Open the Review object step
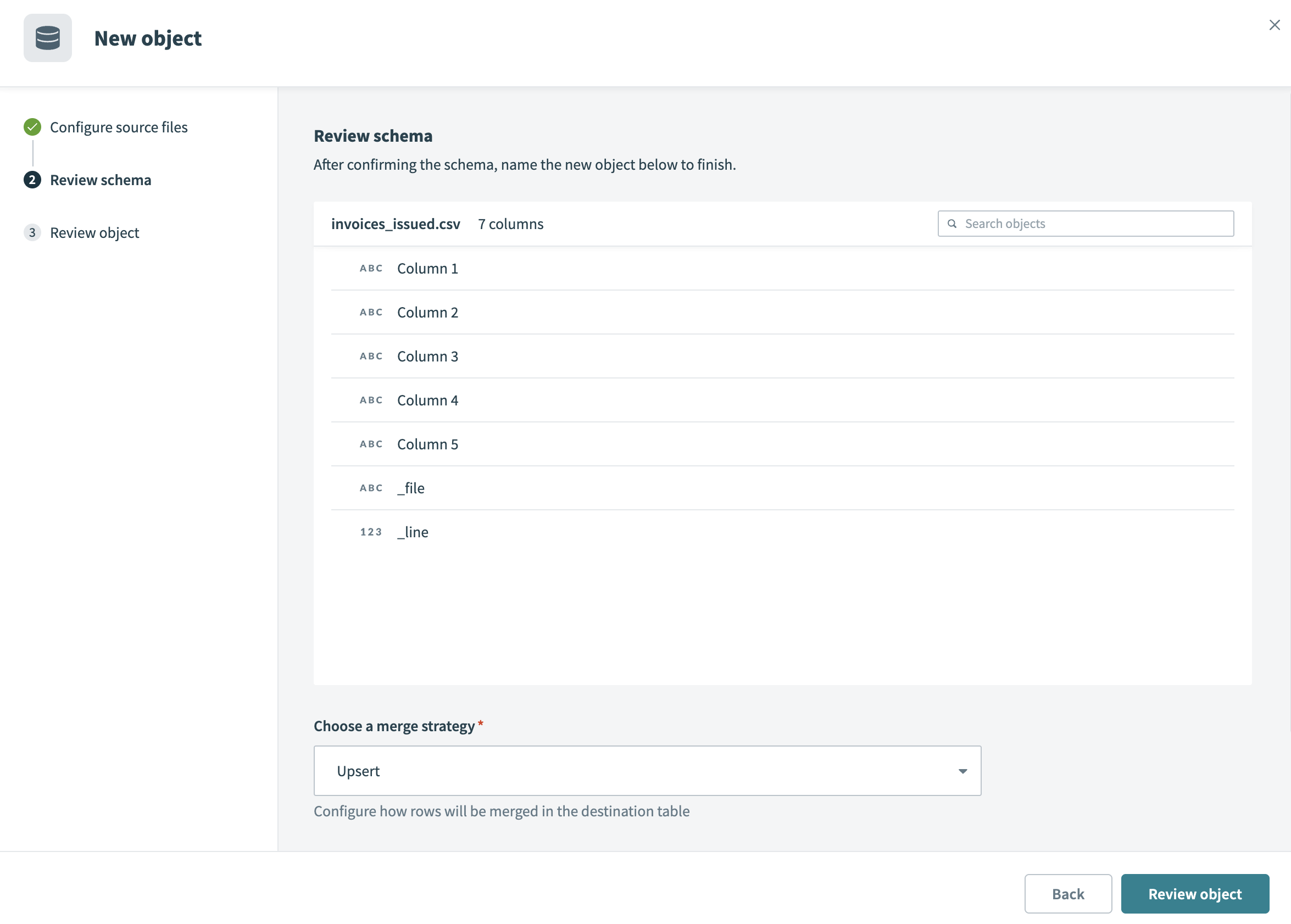 (94, 232)
